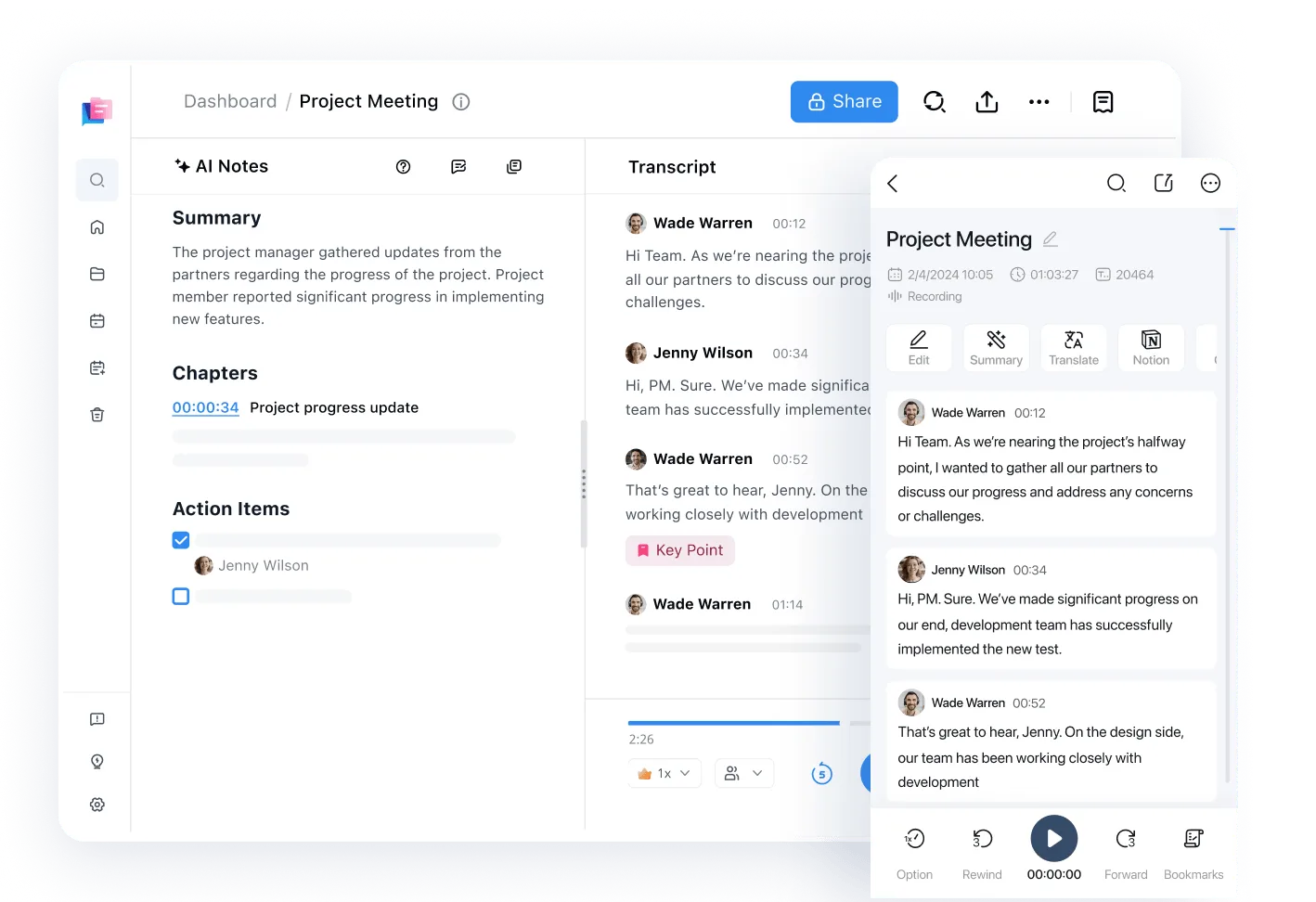The height and width of the screenshot is (902, 1316).
Task: Jump to chapter timestamp 00:00:34
Action: pos(206,407)
